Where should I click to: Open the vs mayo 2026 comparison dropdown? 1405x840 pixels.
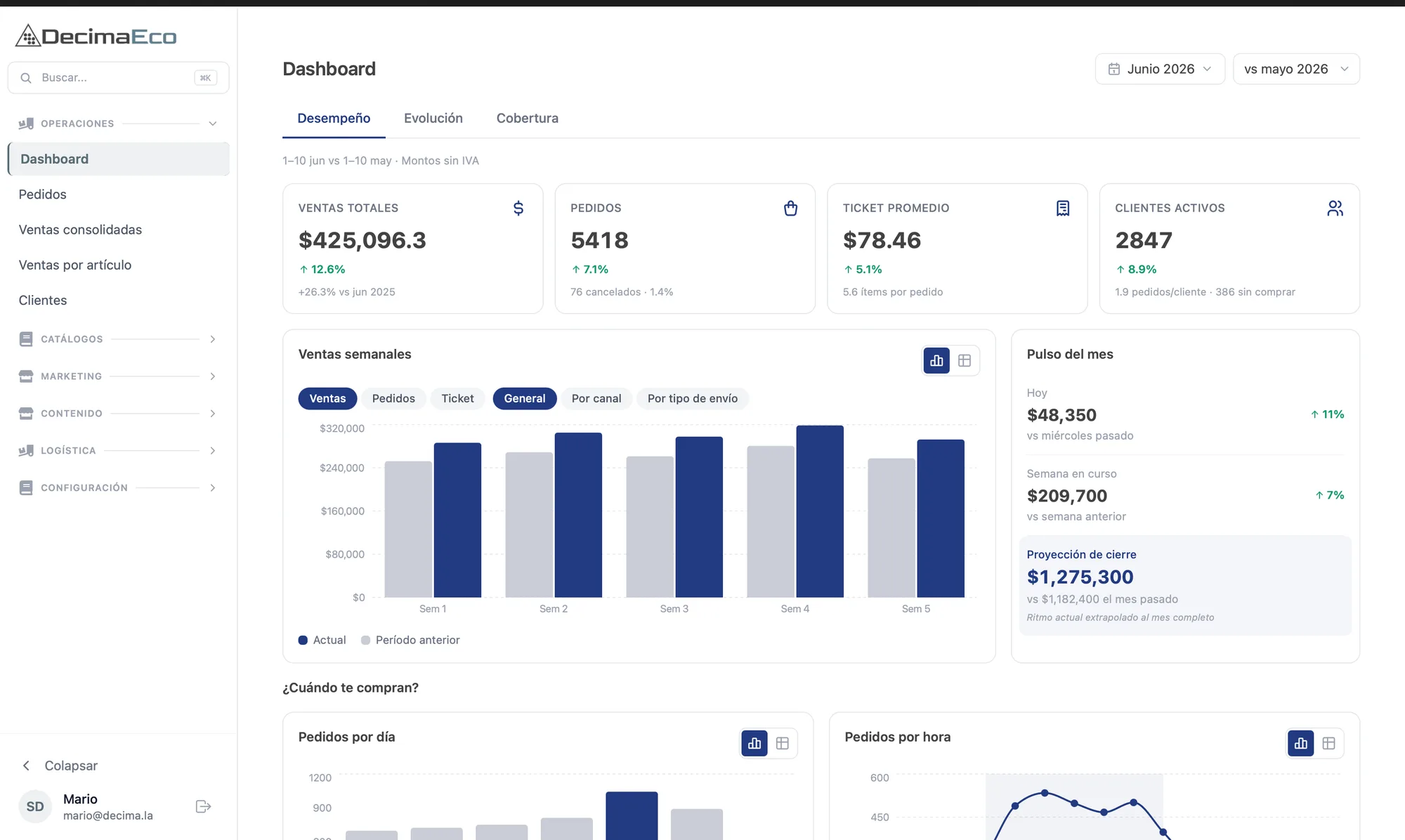click(x=1296, y=69)
